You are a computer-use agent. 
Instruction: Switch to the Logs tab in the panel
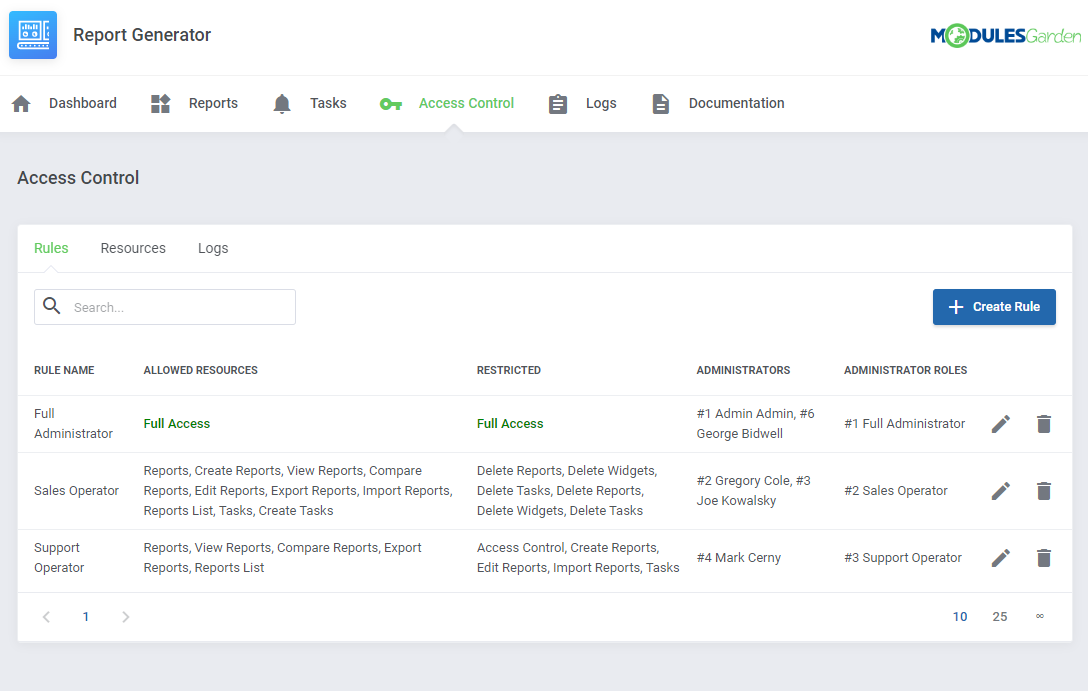[213, 248]
